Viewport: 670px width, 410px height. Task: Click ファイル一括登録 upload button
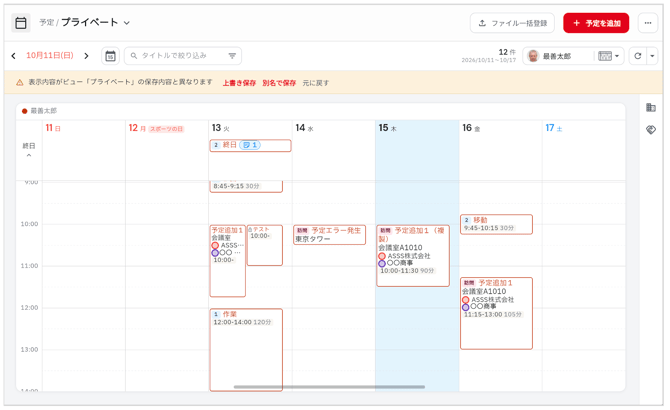coord(512,23)
